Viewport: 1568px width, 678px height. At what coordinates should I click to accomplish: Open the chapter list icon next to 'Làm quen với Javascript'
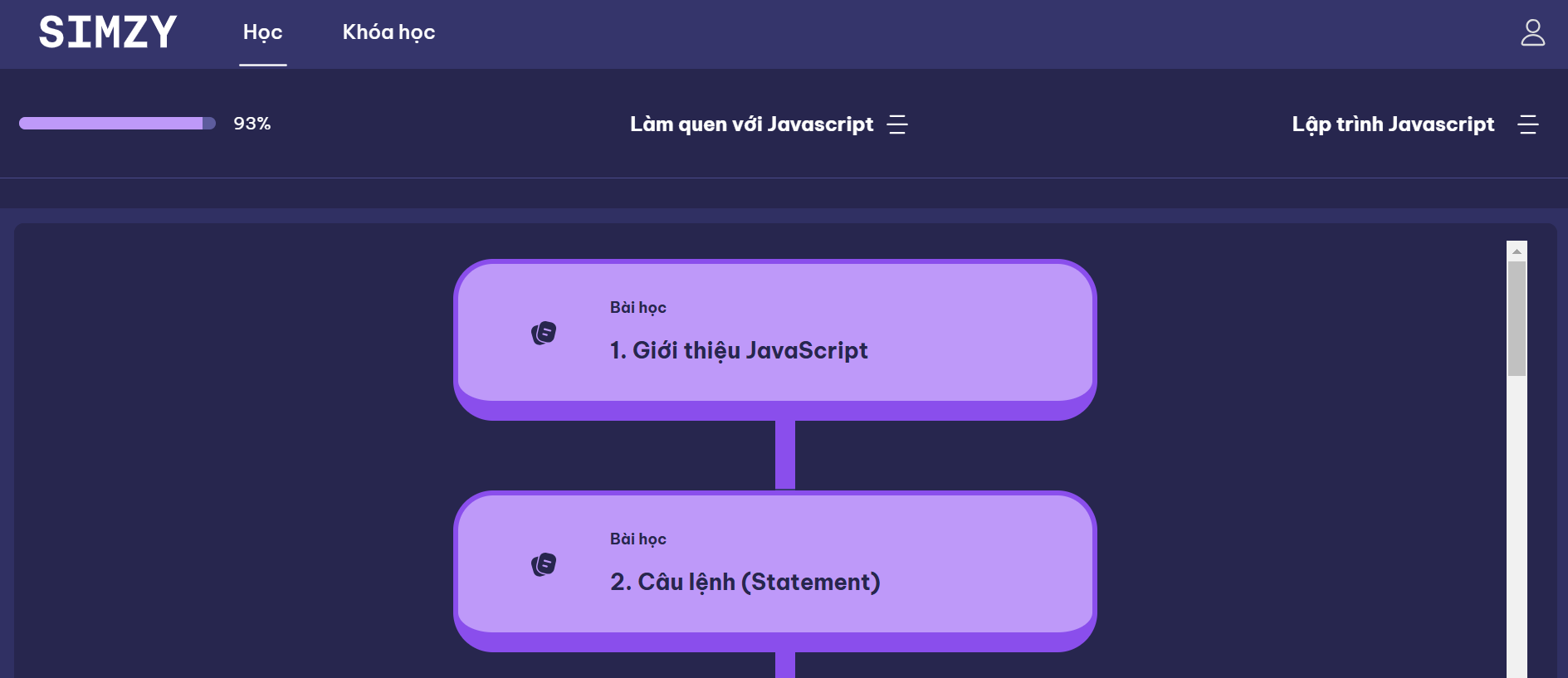(898, 124)
